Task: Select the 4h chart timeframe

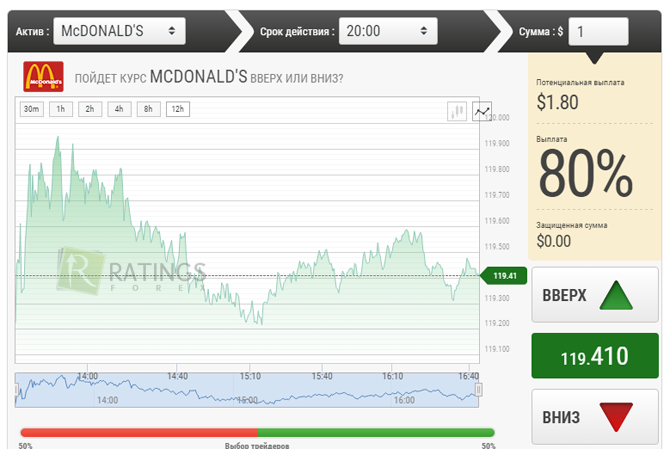Action: coord(119,109)
